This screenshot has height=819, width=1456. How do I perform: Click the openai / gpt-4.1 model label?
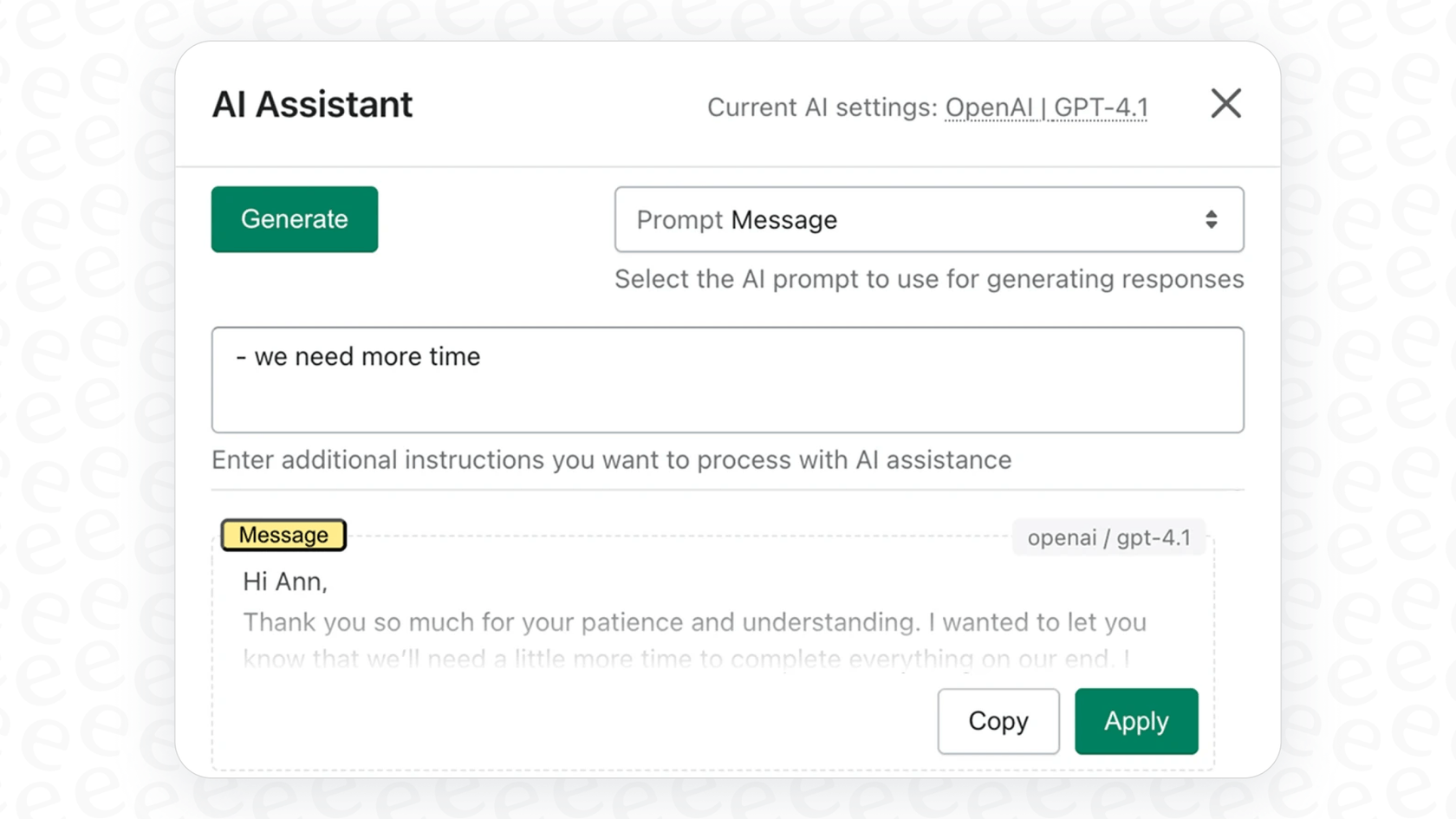(1108, 536)
